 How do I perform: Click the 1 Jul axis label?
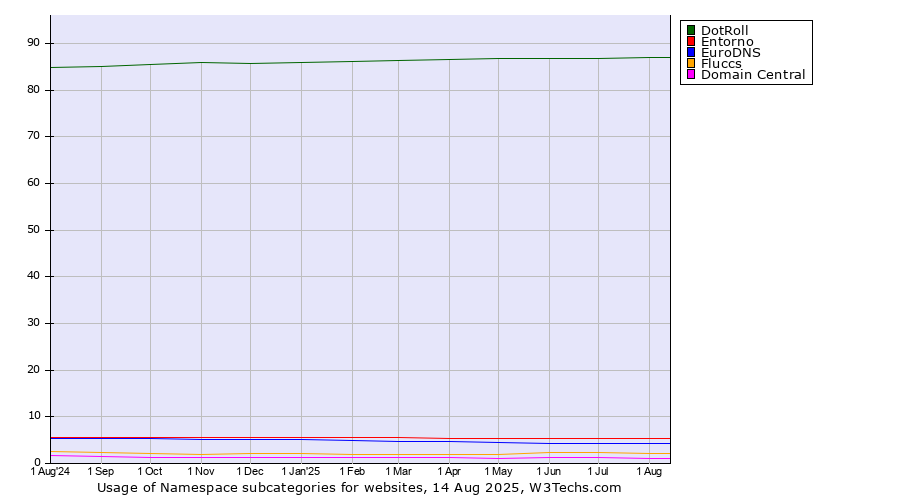pos(598,471)
